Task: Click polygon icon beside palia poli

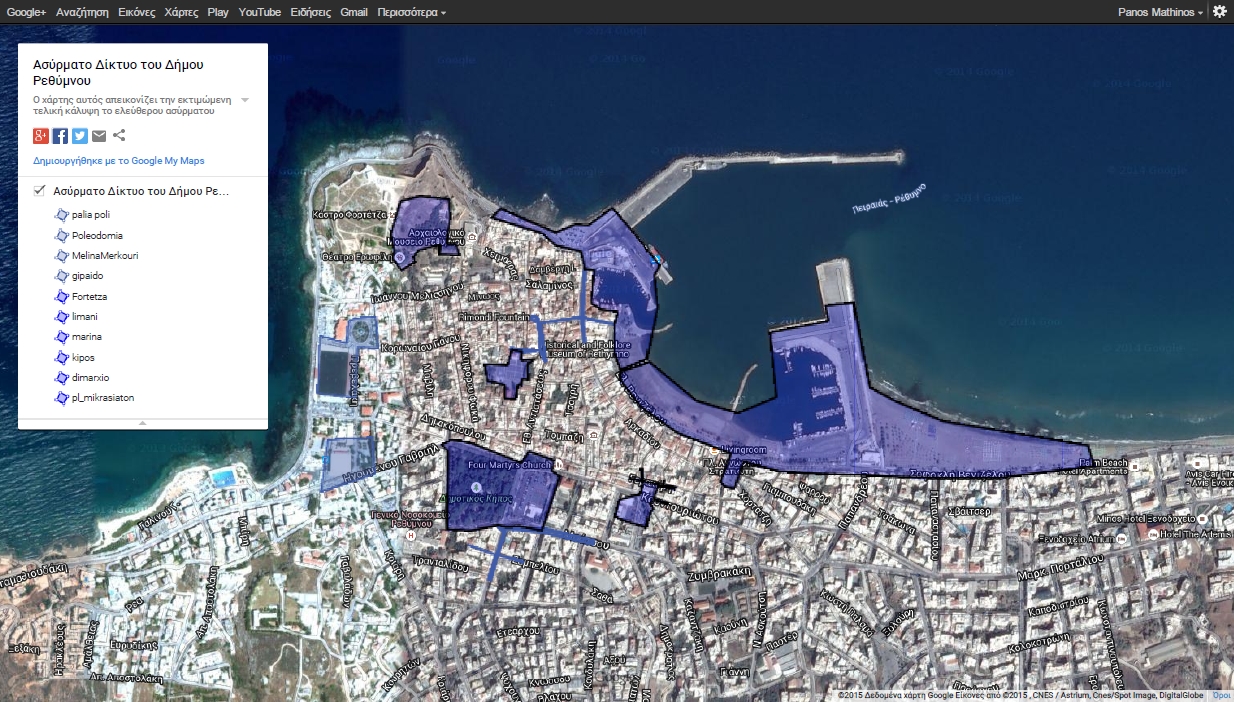Action: (x=61, y=215)
